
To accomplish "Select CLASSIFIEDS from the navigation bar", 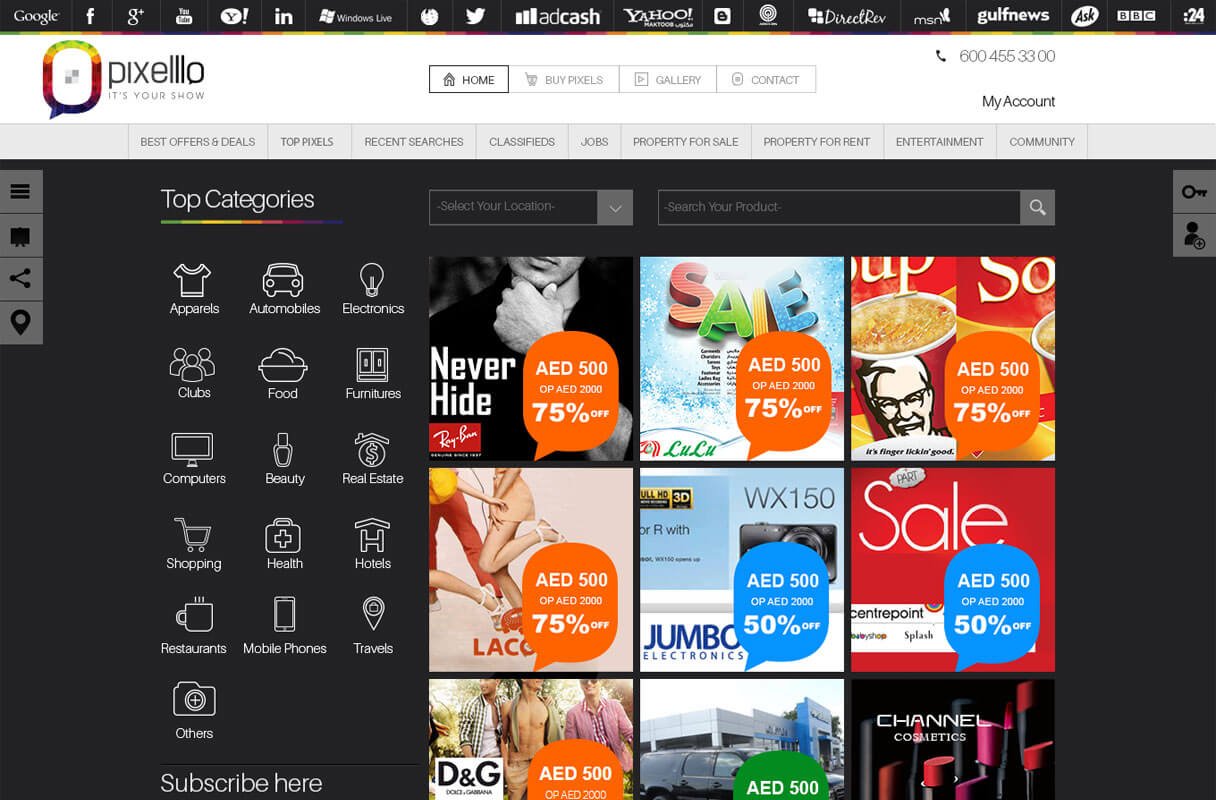I will (x=521, y=141).
